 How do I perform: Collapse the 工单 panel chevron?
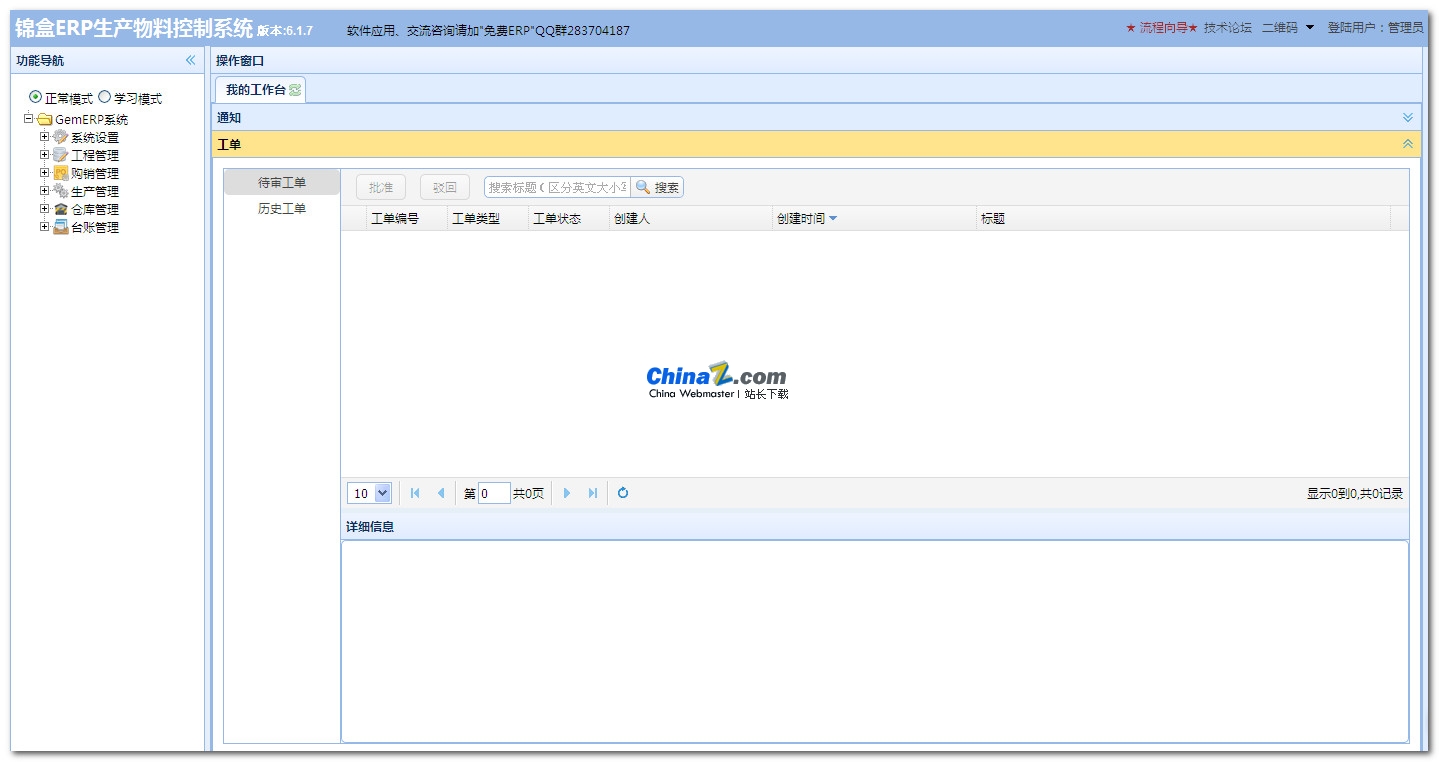tap(1408, 144)
